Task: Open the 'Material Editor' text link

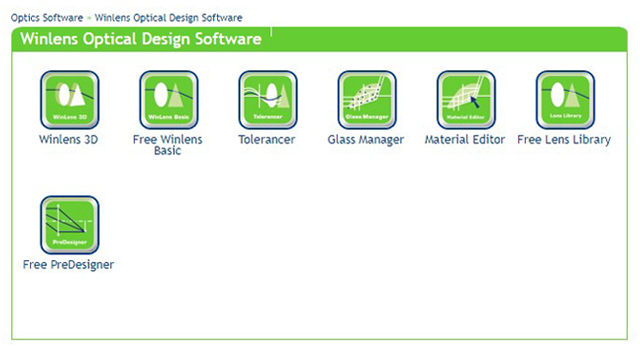Action: click(x=465, y=140)
